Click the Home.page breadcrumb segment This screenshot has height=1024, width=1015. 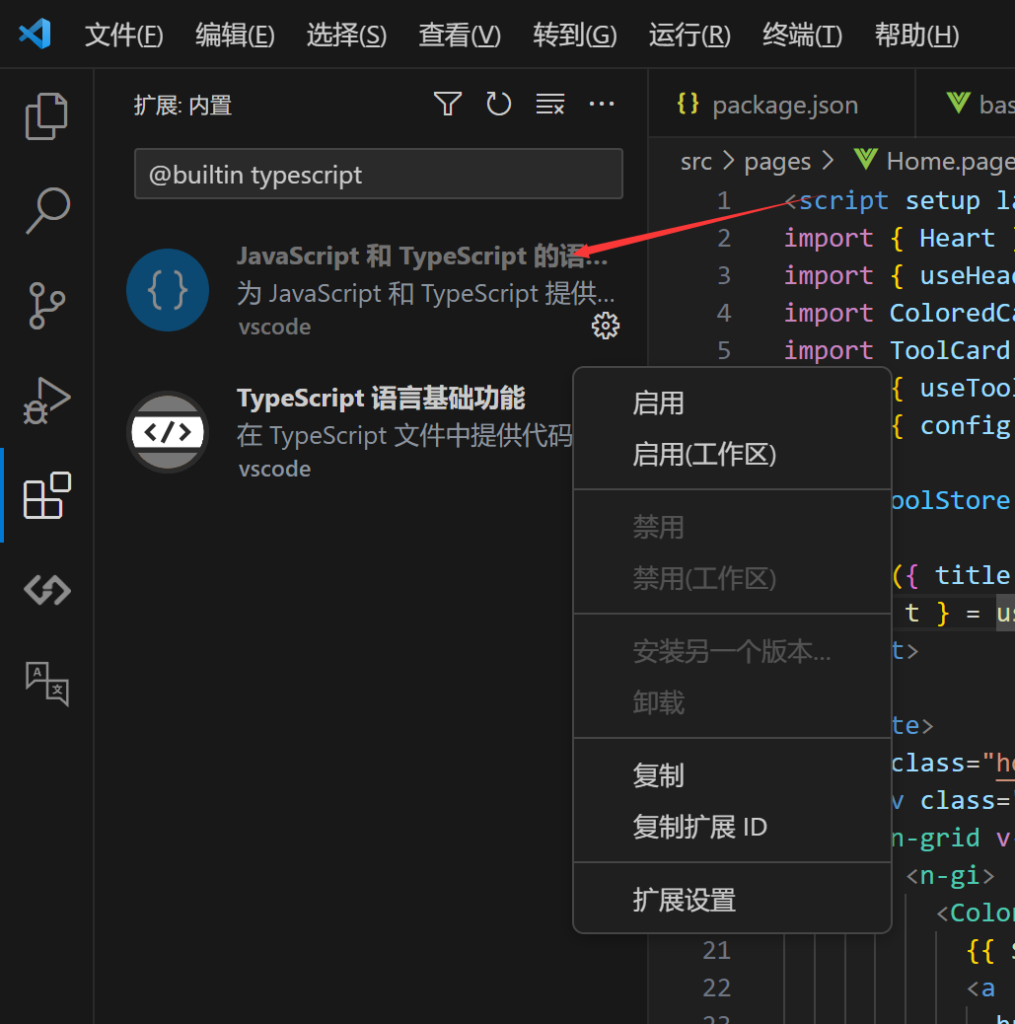point(950,161)
